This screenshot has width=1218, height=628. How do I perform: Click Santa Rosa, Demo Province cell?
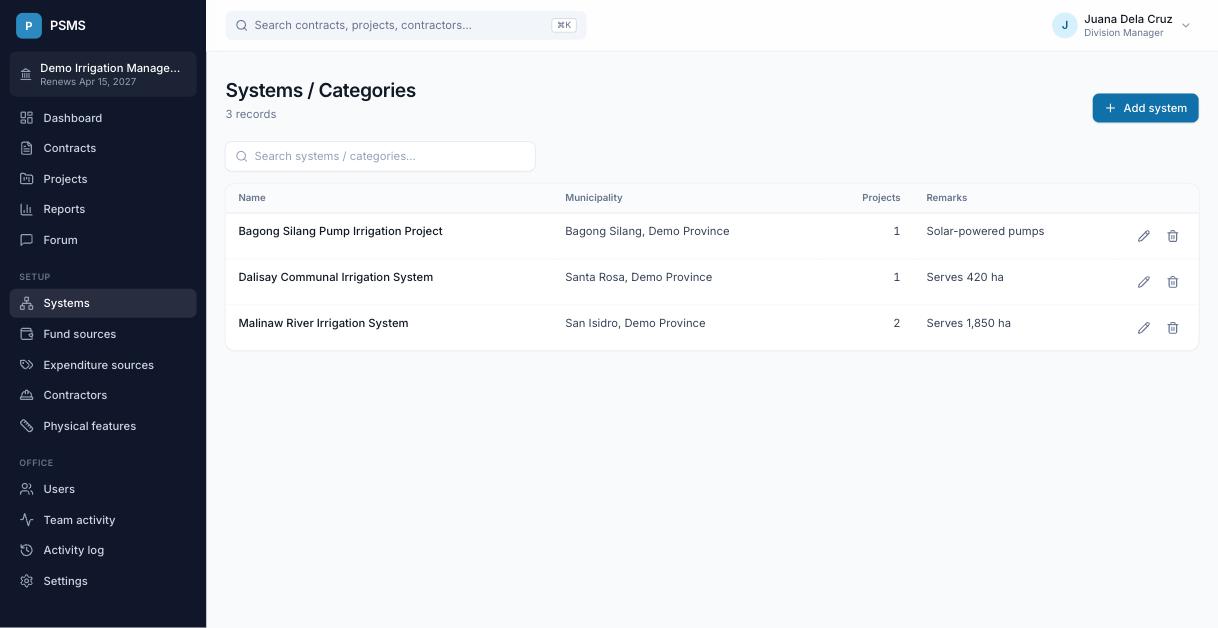[x=639, y=277]
